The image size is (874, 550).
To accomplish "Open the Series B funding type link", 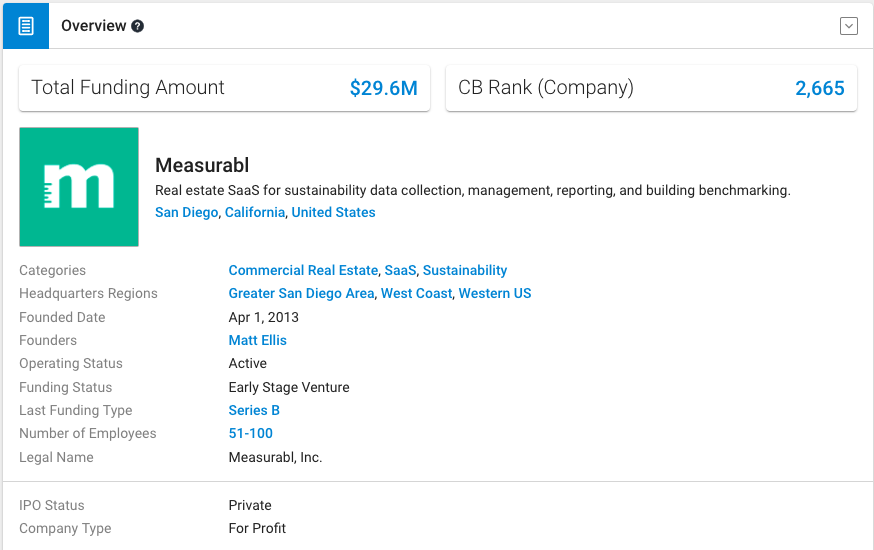I will (254, 410).
